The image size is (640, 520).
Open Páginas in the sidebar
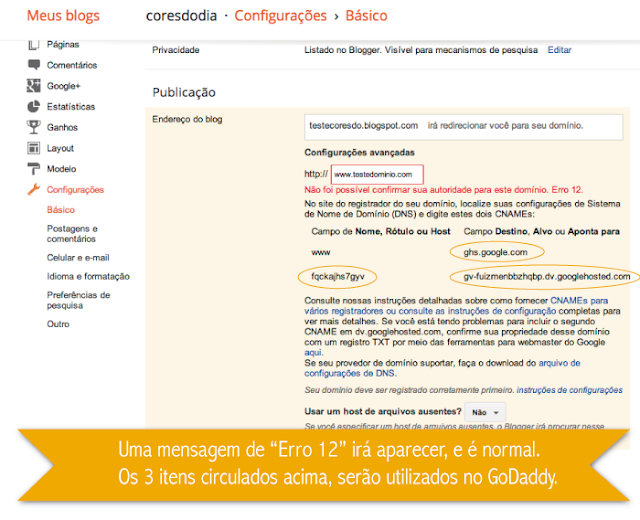tap(63, 44)
